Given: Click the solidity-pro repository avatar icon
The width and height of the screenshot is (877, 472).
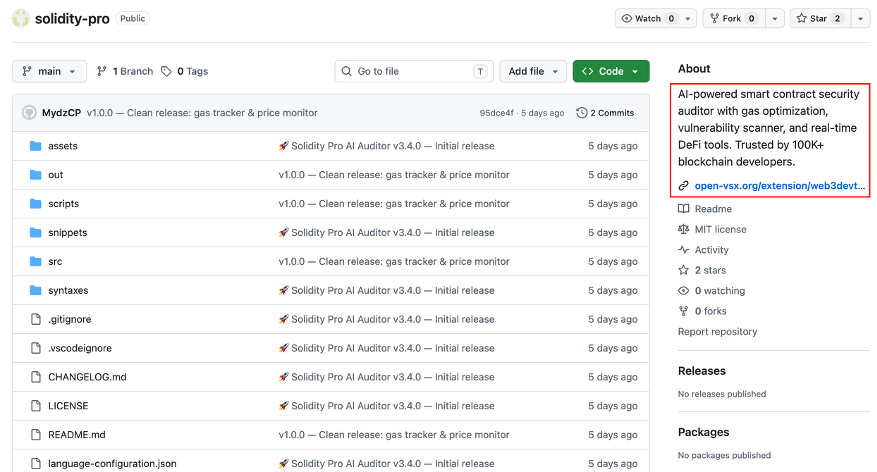Looking at the screenshot, I should point(21,18).
